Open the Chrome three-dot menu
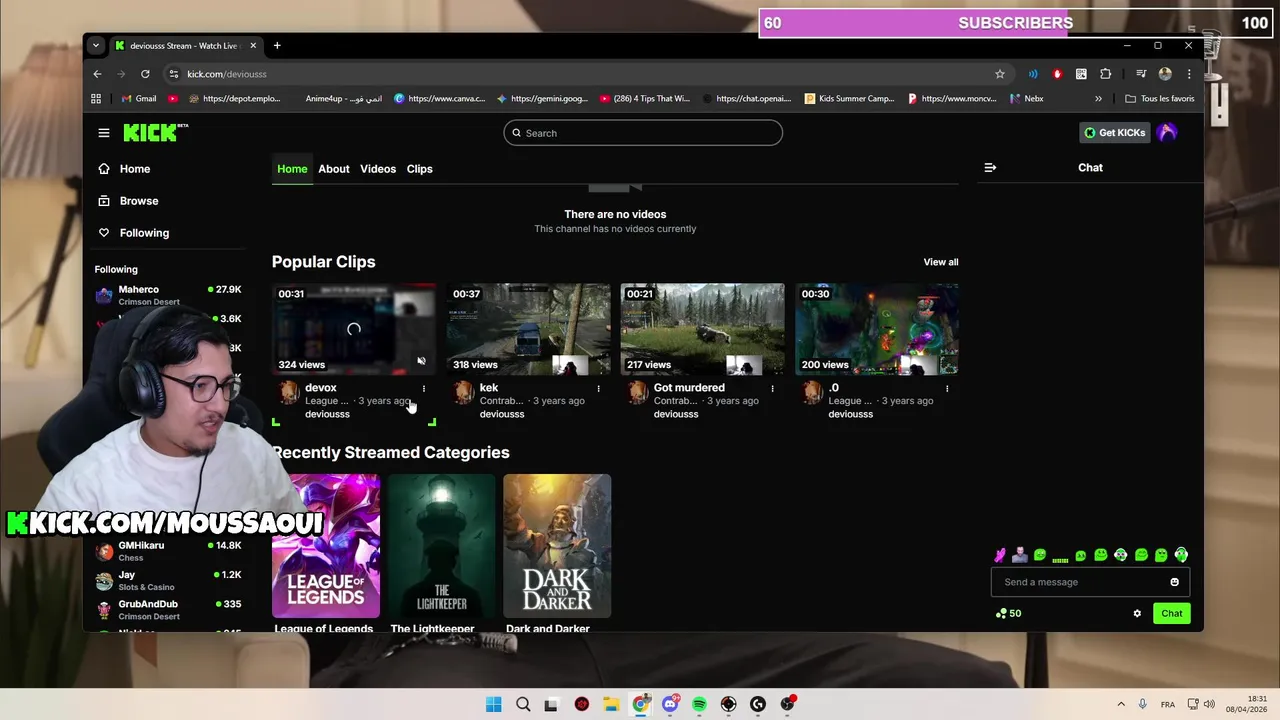The height and width of the screenshot is (720, 1280). click(1189, 74)
